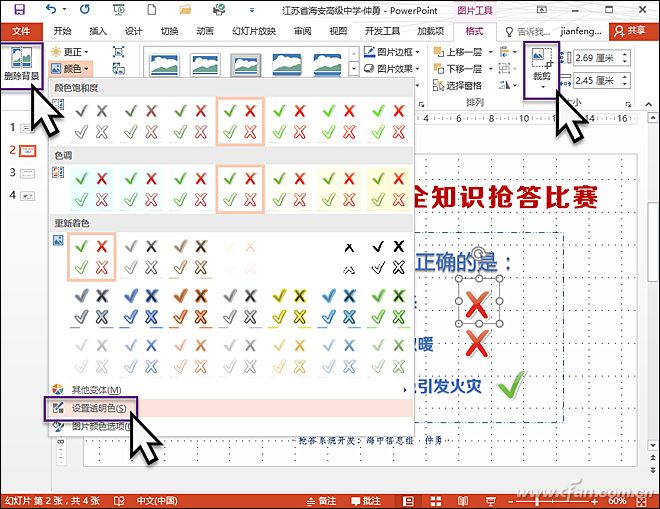Open the 更正 (Corrections) dropdown

coord(72,51)
